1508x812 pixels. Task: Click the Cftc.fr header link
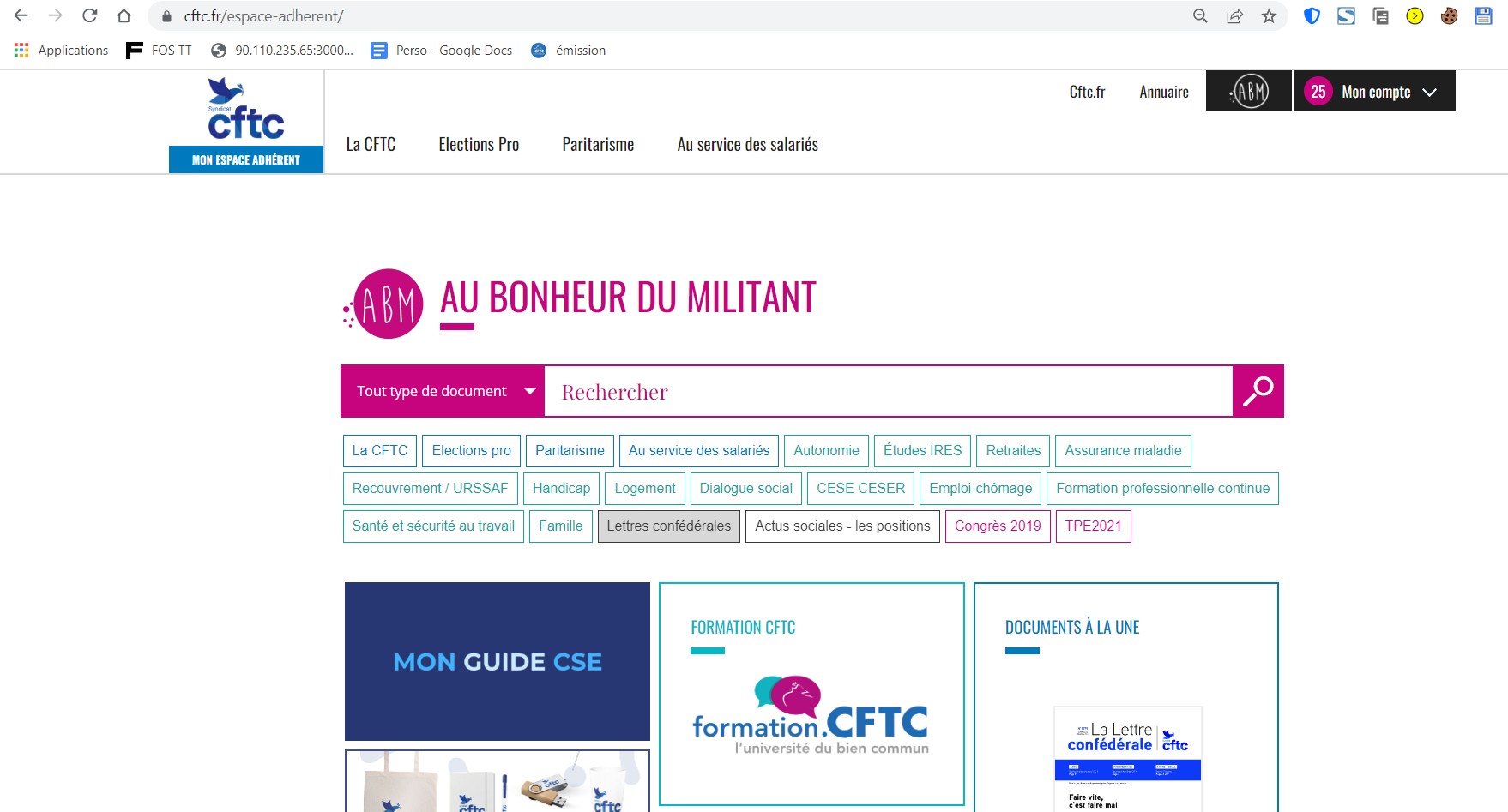[x=1087, y=92]
